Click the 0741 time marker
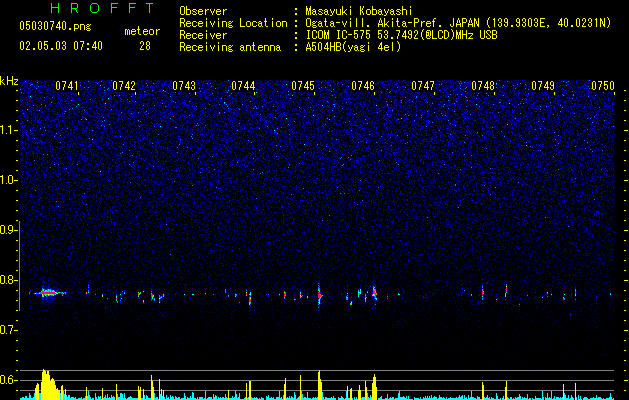This screenshot has width=629, height=400. pyautogui.click(x=67, y=86)
